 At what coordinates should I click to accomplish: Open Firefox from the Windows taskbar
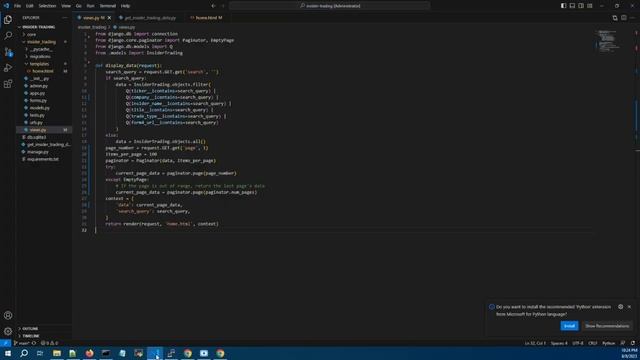click(89, 353)
